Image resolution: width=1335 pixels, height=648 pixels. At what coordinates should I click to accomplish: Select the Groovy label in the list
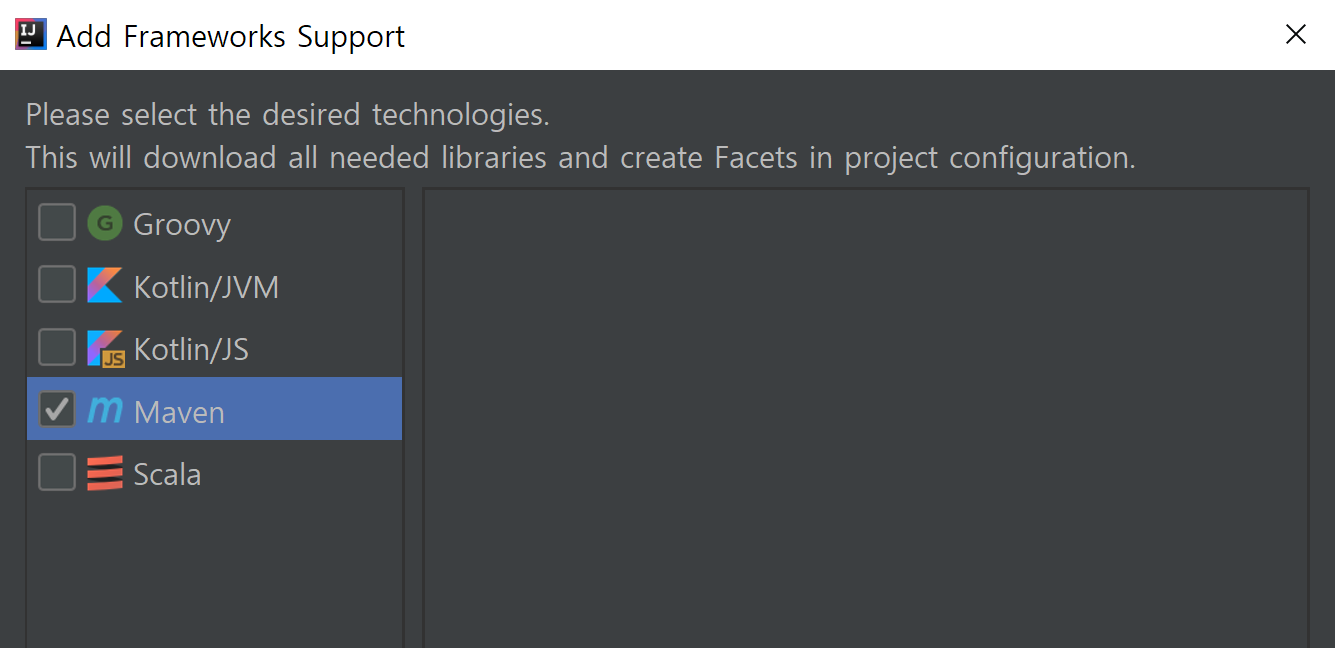182,225
